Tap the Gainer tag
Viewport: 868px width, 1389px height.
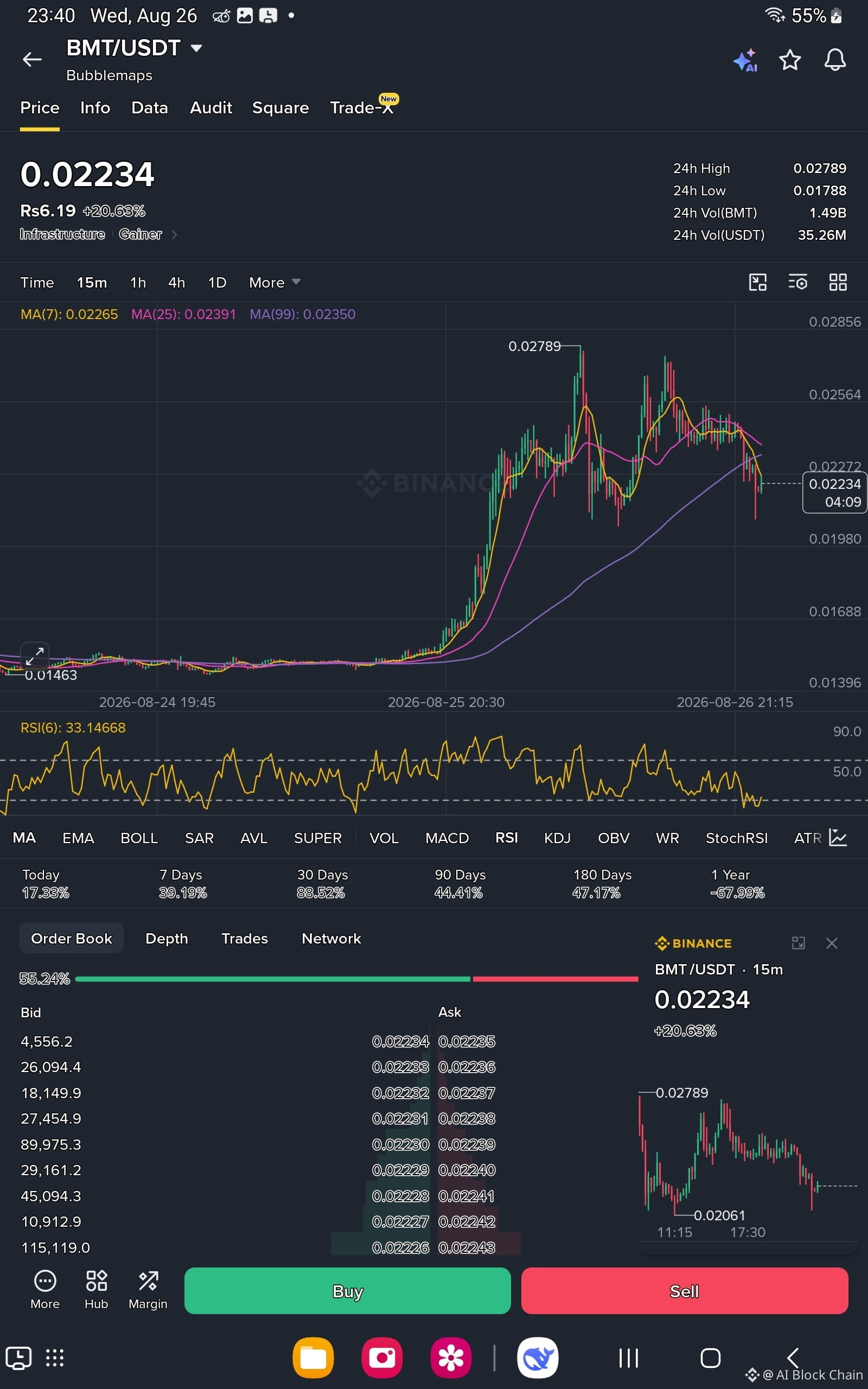pos(140,234)
